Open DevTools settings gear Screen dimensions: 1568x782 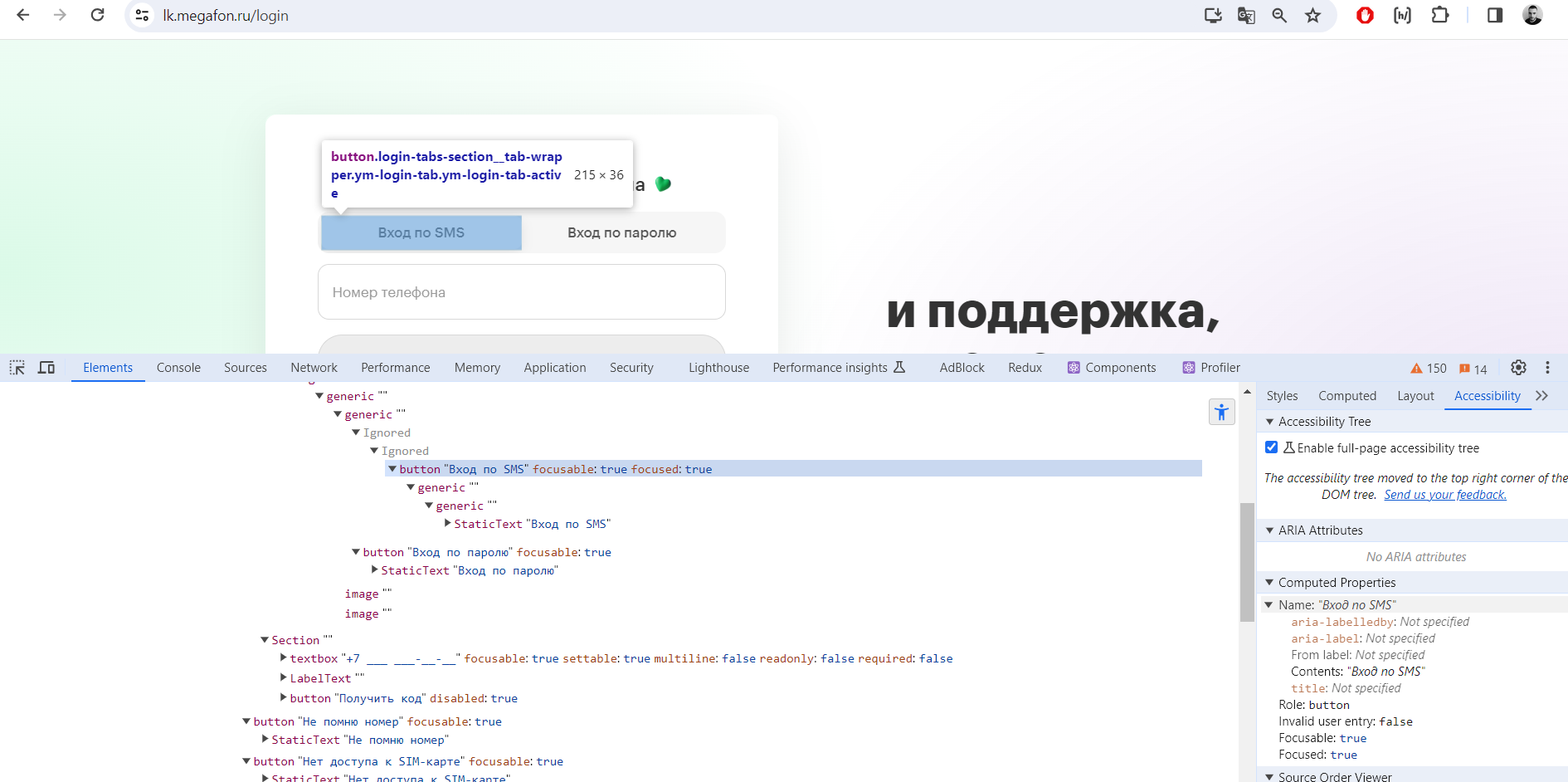tap(1518, 368)
